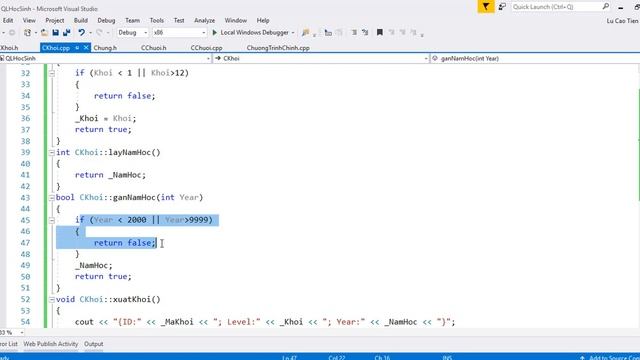Switch to the CChuoi.h tab
The height and width of the screenshot is (360, 640).
pos(153,48)
